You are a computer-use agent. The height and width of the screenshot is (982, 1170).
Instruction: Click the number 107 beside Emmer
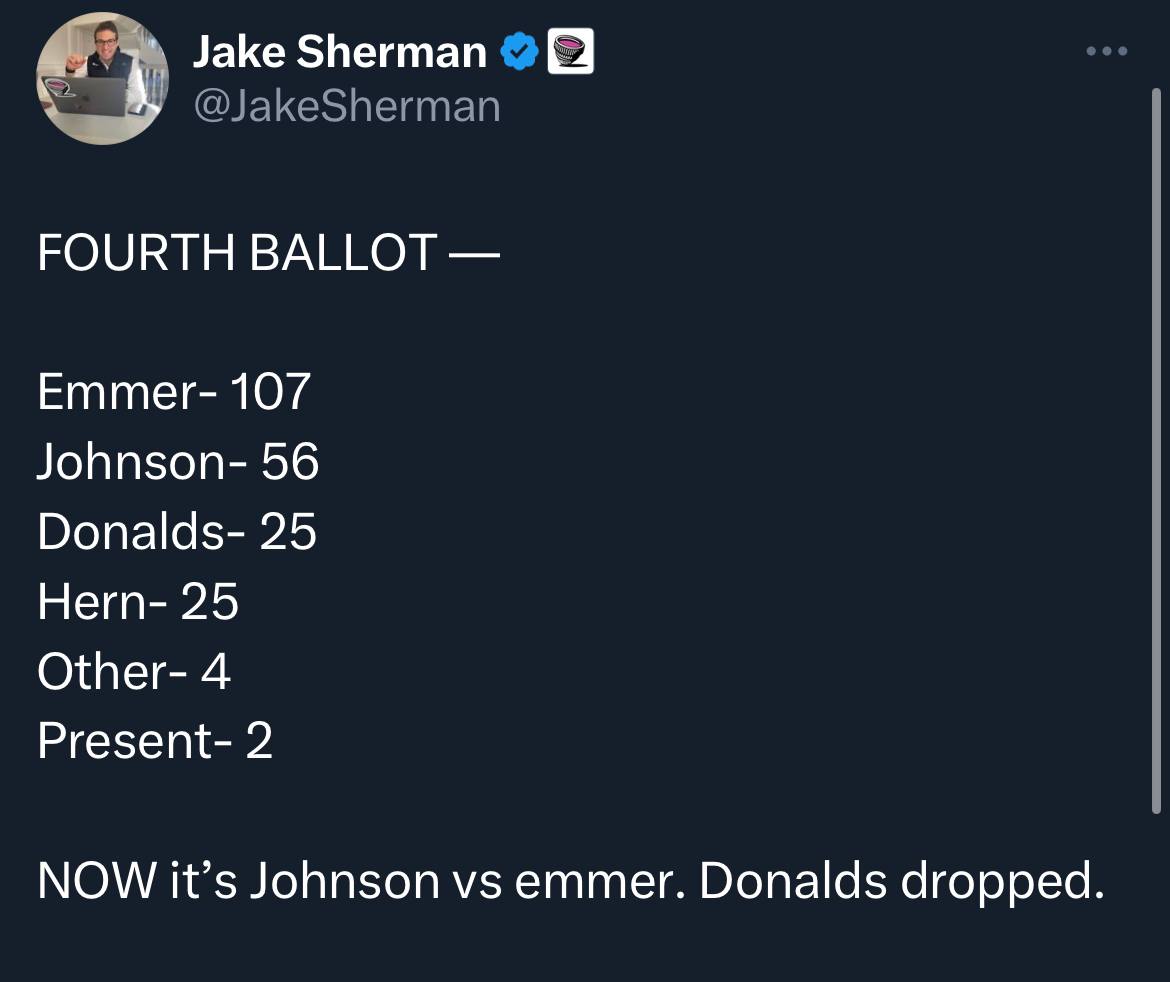[270, 391]
